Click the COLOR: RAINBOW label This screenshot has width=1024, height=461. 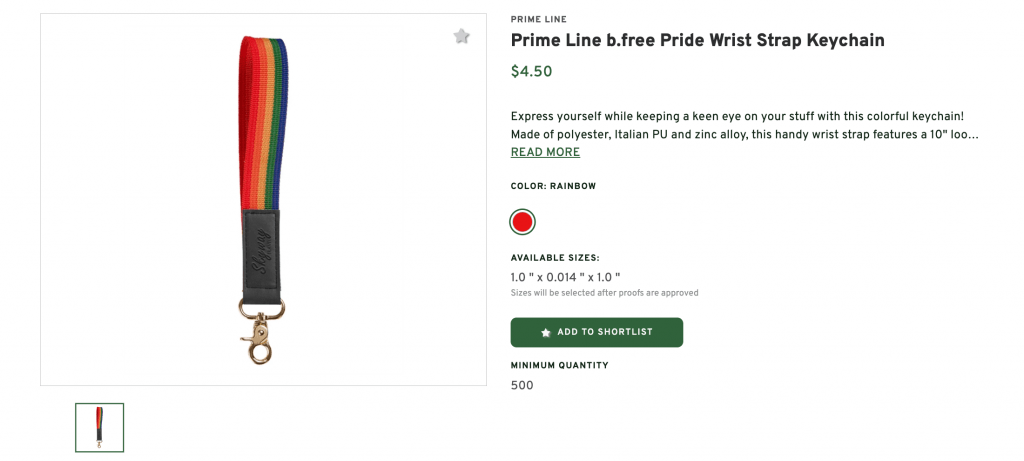coord(553,186)
